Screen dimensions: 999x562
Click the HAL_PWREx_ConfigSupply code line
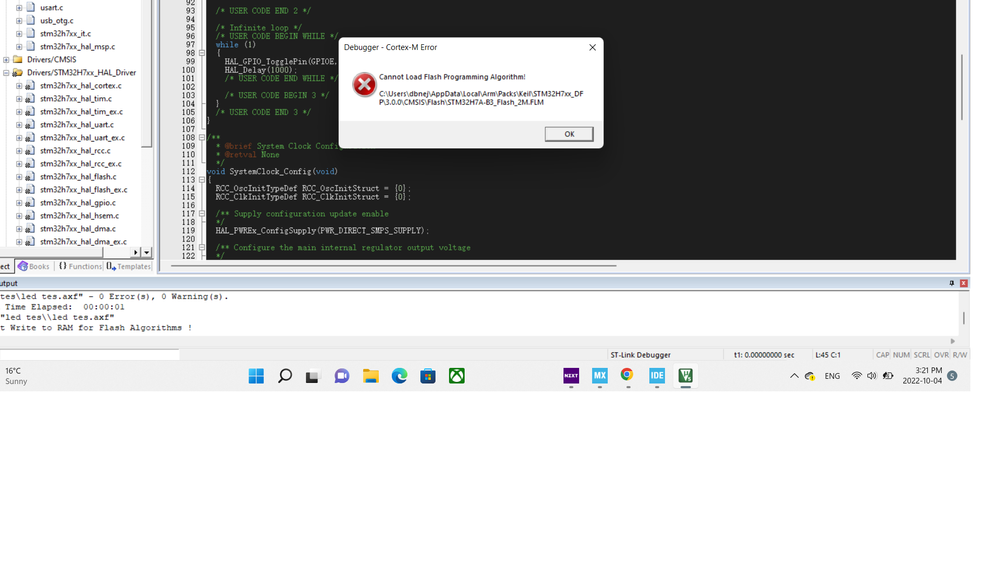322,231
